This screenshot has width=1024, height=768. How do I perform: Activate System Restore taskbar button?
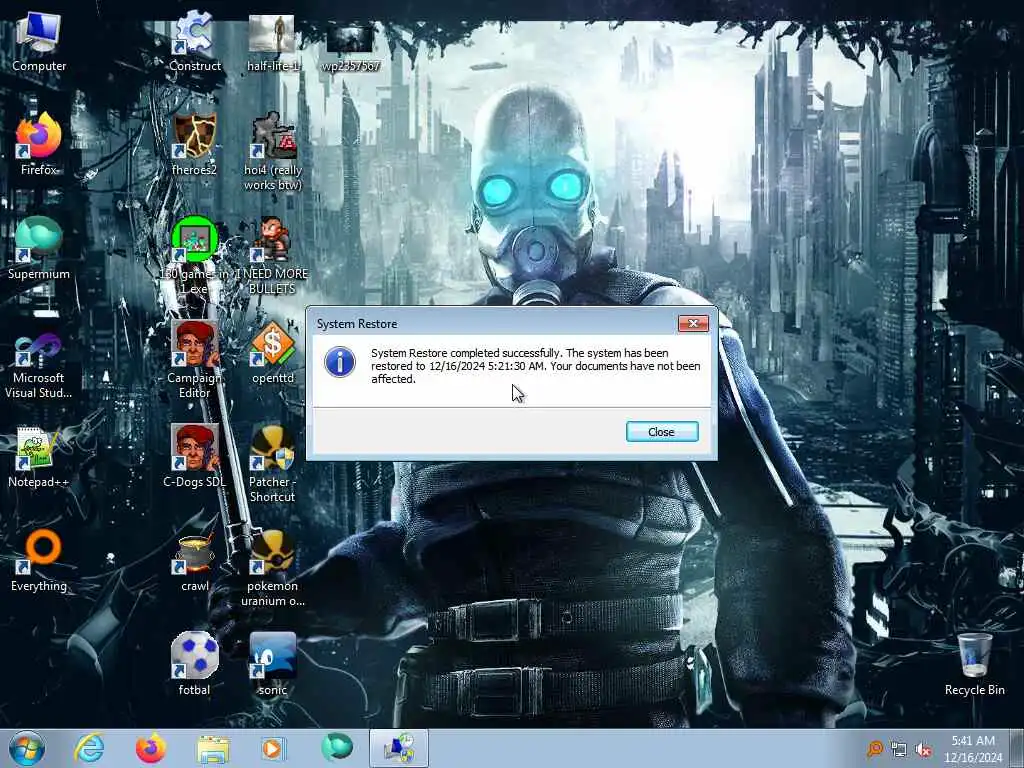pyautogui.click(x=399, y=748)
